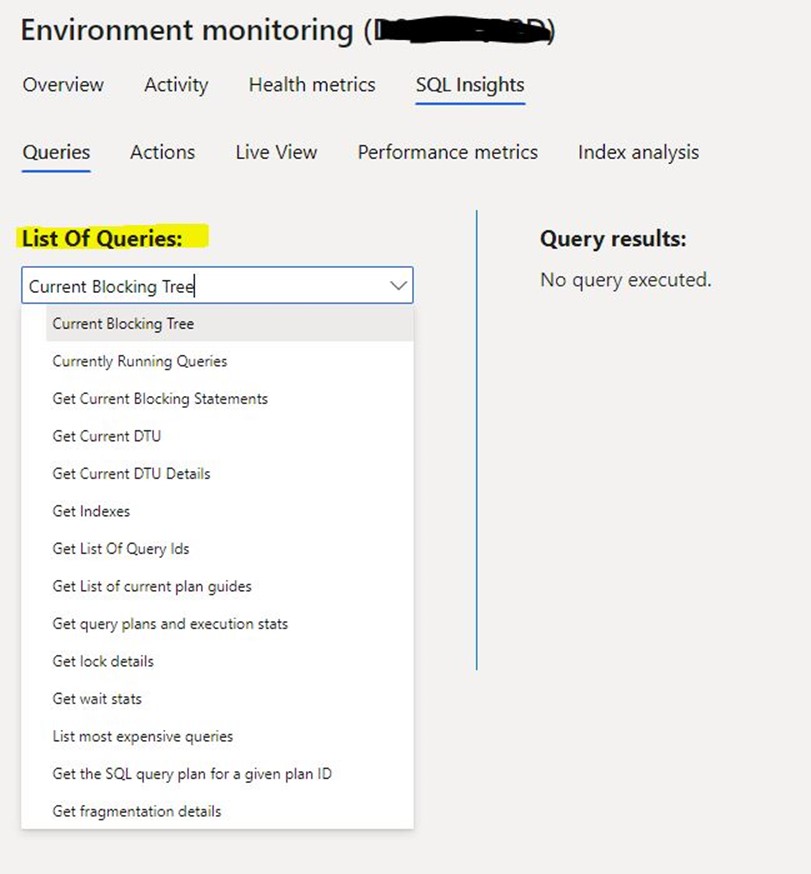811x874 pixels.
Task: Select Get Current DTU Details entry
Action: (230, 474)
